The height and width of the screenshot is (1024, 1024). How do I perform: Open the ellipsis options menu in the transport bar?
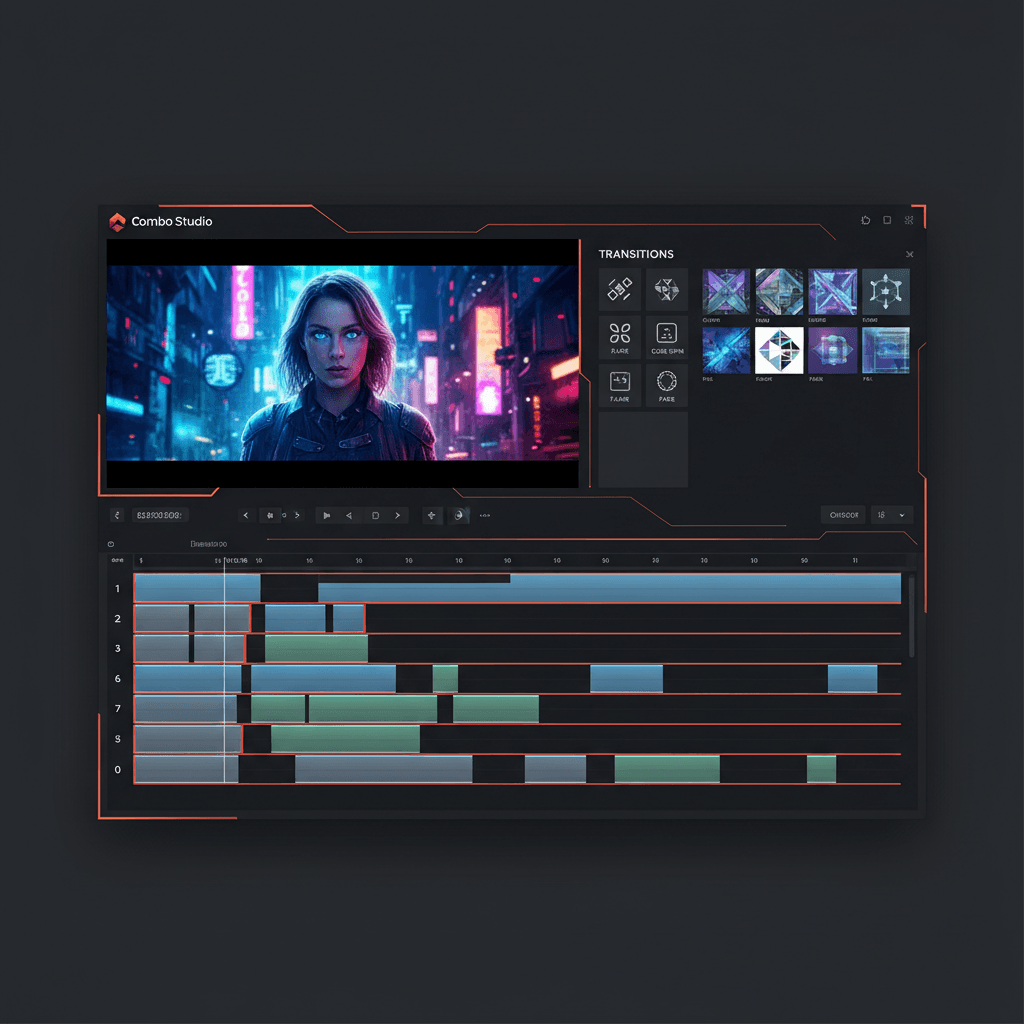tap(484, 515)
